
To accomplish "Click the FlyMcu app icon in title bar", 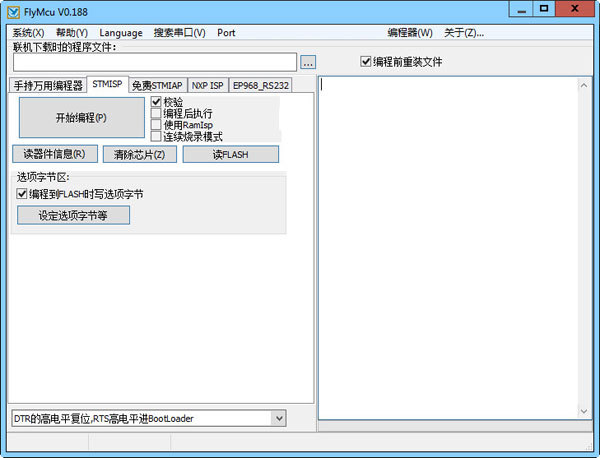I will pos(13,12).
